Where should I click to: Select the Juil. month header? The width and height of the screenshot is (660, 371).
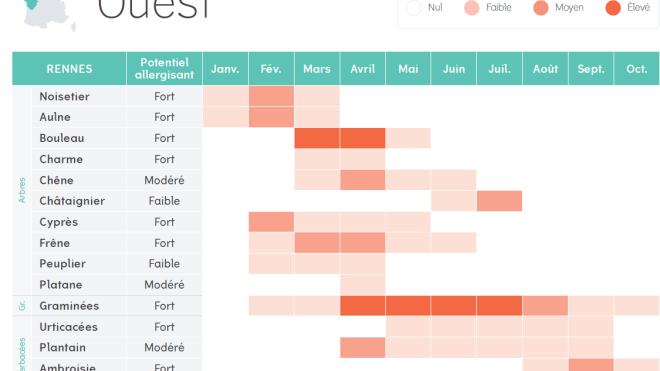tap(499, 69)
